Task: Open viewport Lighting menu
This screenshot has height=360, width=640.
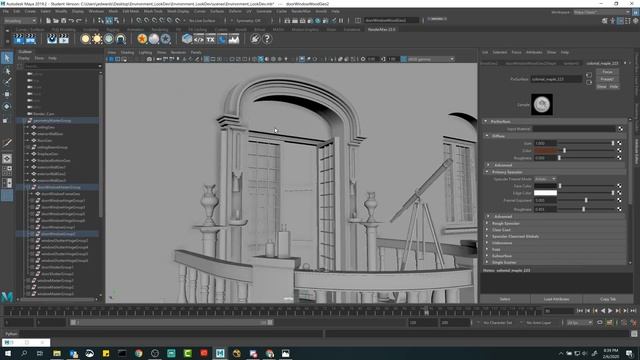Action: coord(145,52)
